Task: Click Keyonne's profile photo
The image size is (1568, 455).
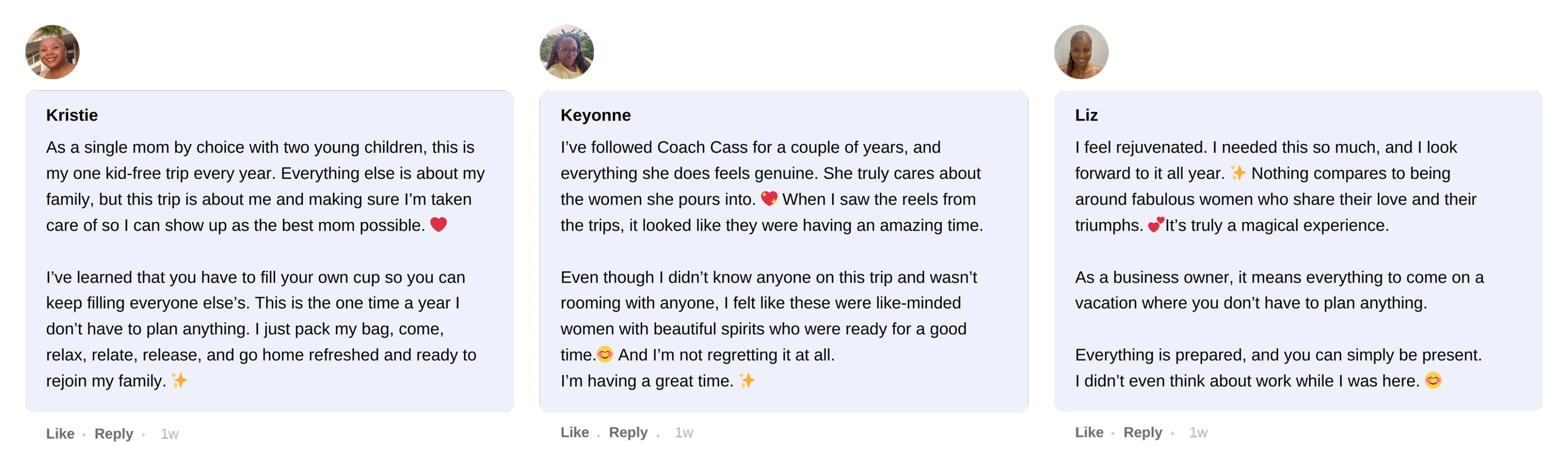Action: 567,52
